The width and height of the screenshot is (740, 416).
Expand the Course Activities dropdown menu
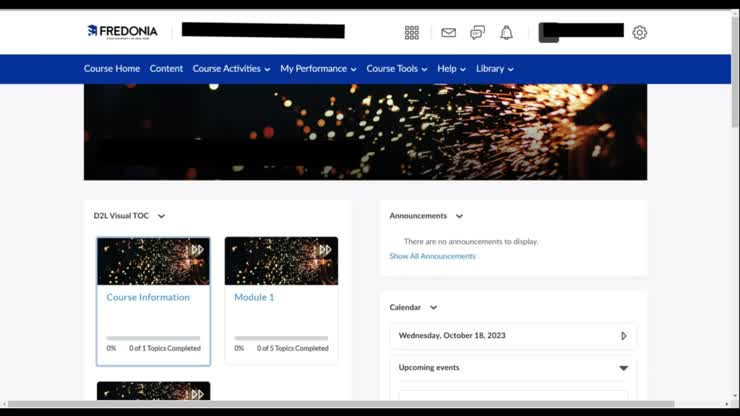click(231, 69)
